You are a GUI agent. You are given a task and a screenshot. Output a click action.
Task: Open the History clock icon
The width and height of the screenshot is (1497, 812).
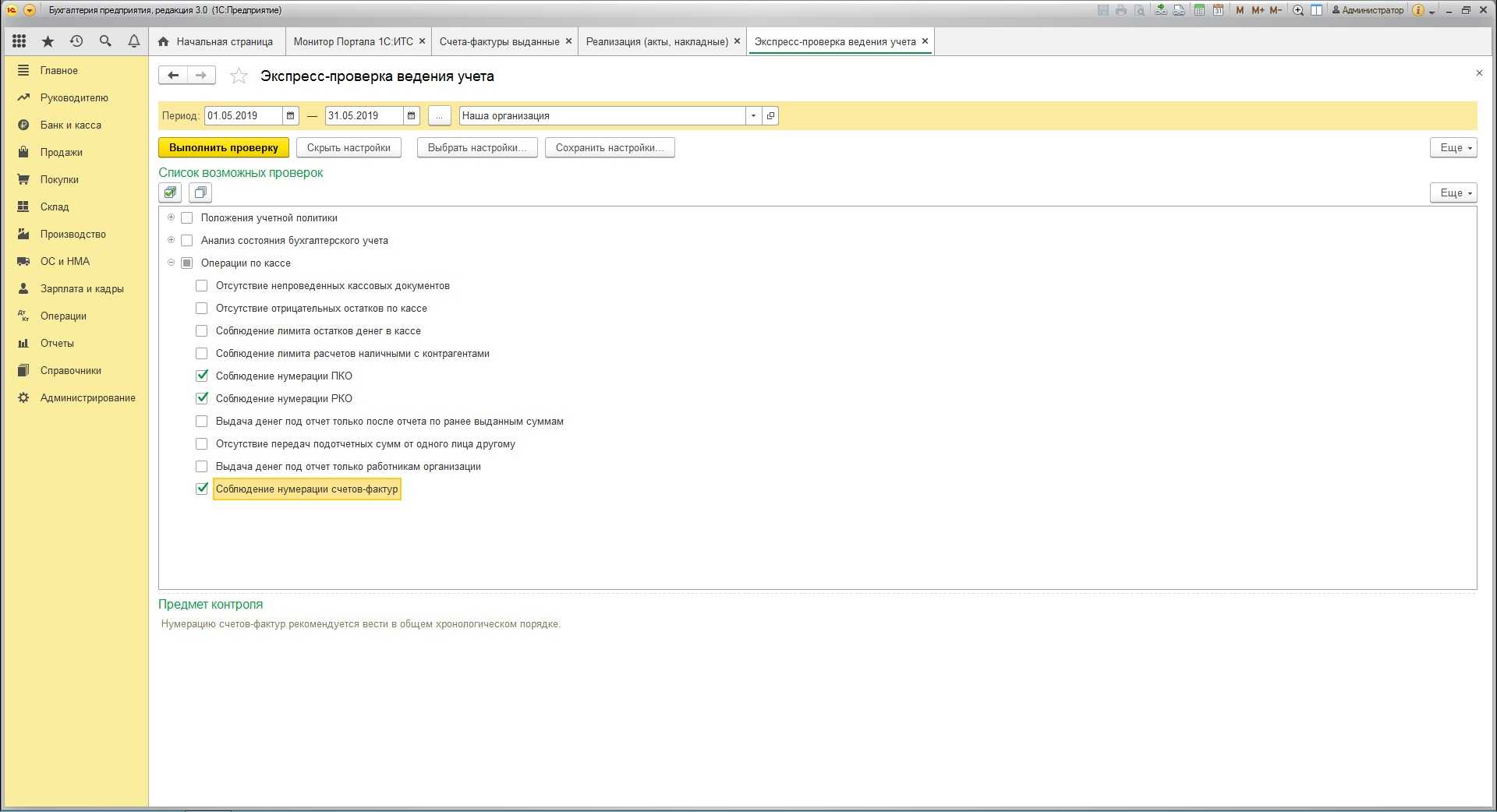coord(76,41)
